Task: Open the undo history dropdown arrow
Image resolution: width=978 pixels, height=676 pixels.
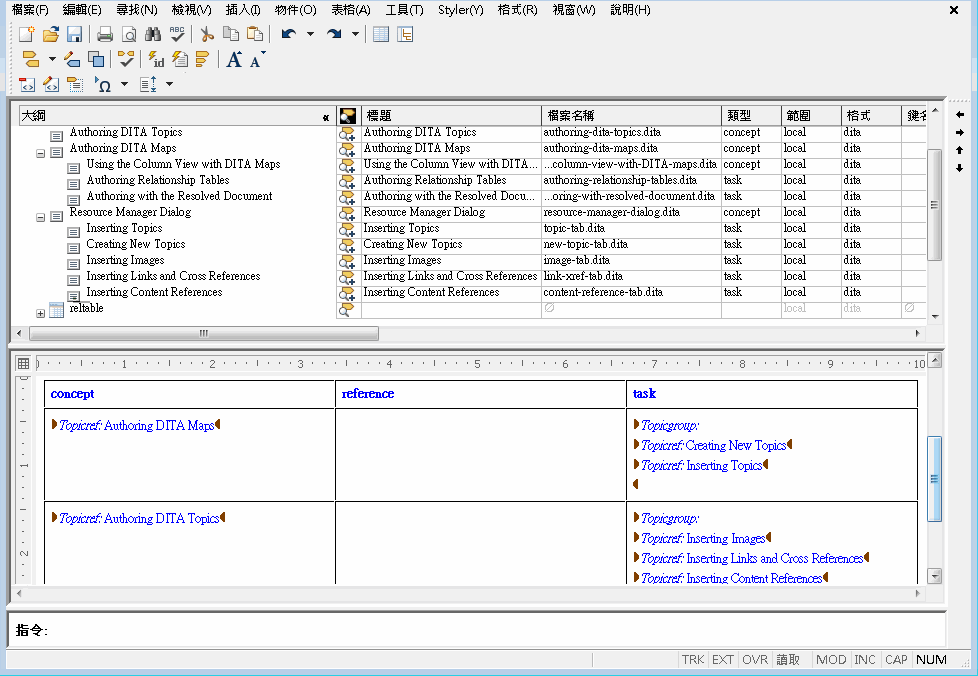Action: pos(310,34)
